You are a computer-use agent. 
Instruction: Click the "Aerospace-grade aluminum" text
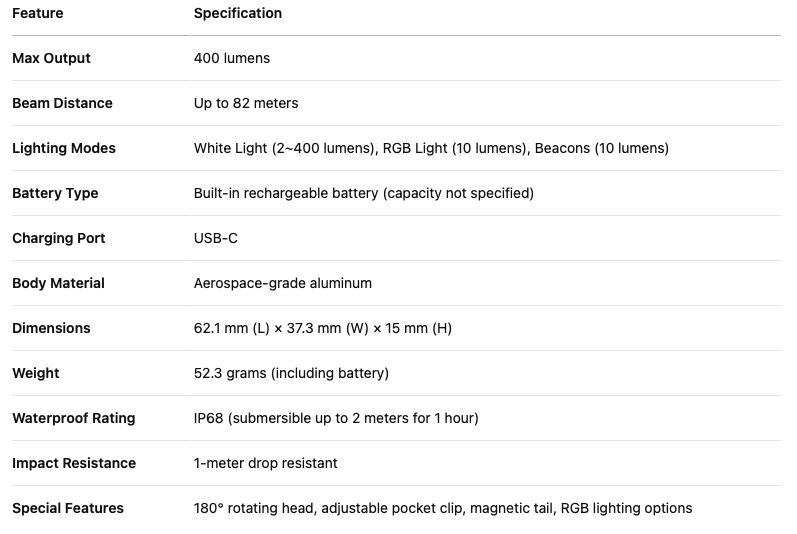tap(282, 283)
